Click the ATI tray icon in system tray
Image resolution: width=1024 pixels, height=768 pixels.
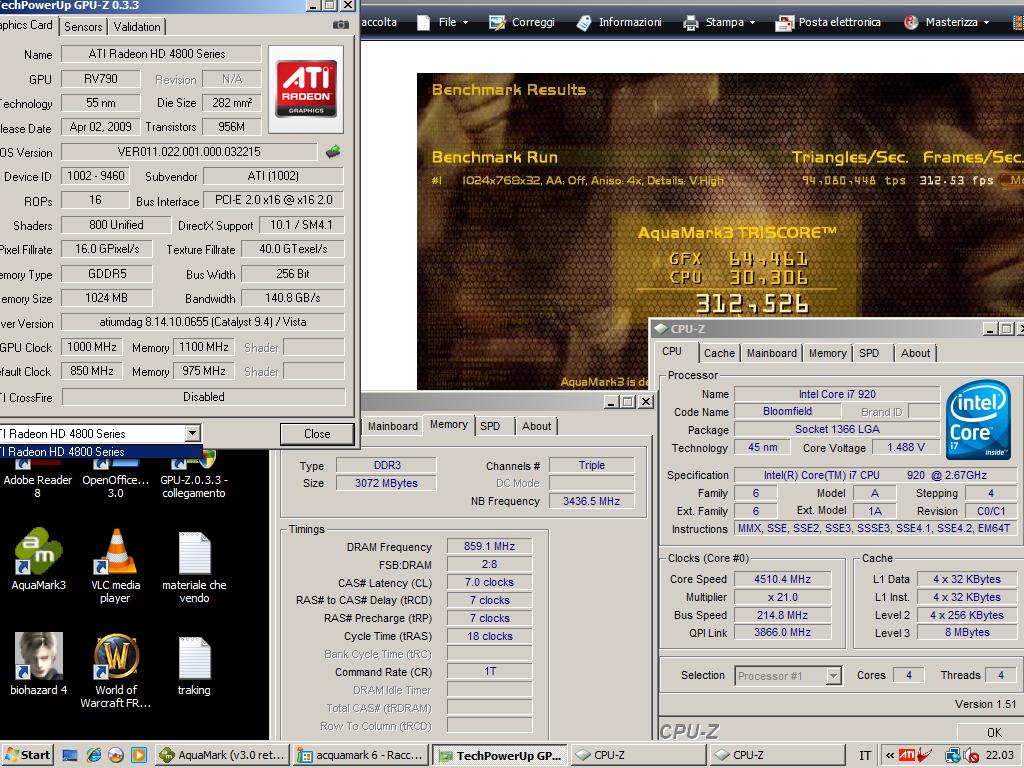(906, 756)
